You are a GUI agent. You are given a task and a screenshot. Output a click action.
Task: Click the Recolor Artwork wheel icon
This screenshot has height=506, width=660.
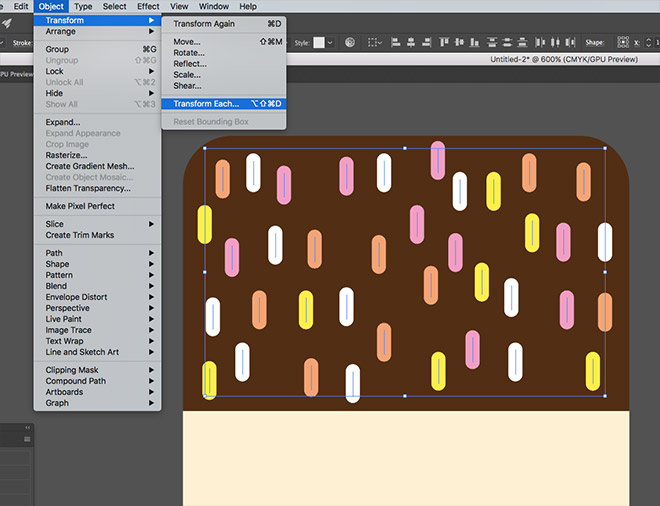point(350,42)
